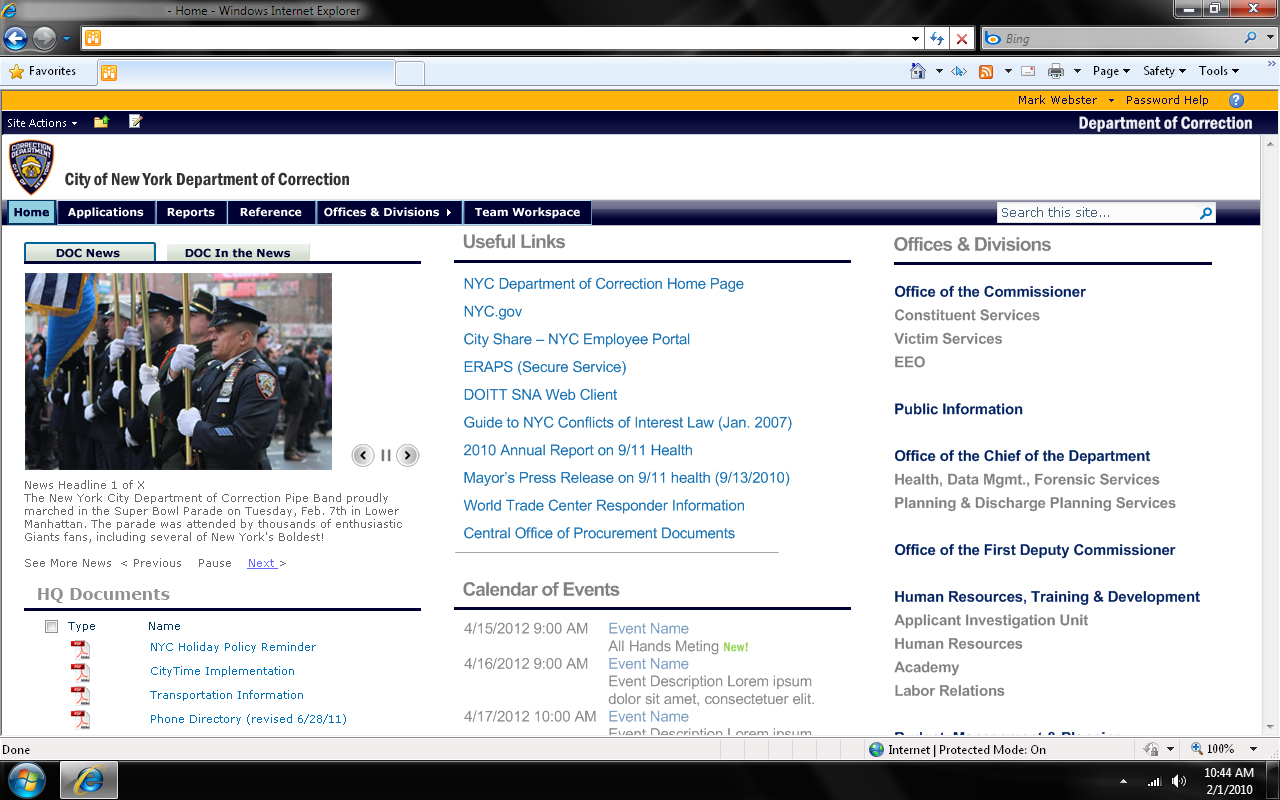
Task: Open PDF icon for CityTime Implementation
Action: [80, 673]
